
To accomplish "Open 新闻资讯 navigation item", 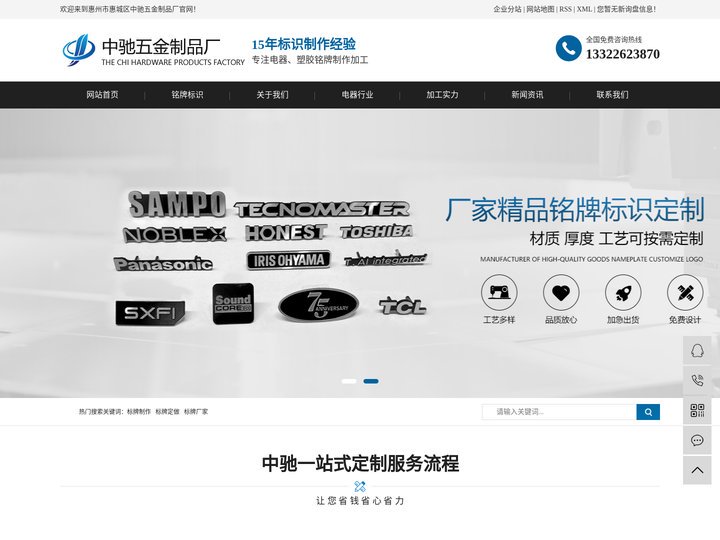I will 527,95.
